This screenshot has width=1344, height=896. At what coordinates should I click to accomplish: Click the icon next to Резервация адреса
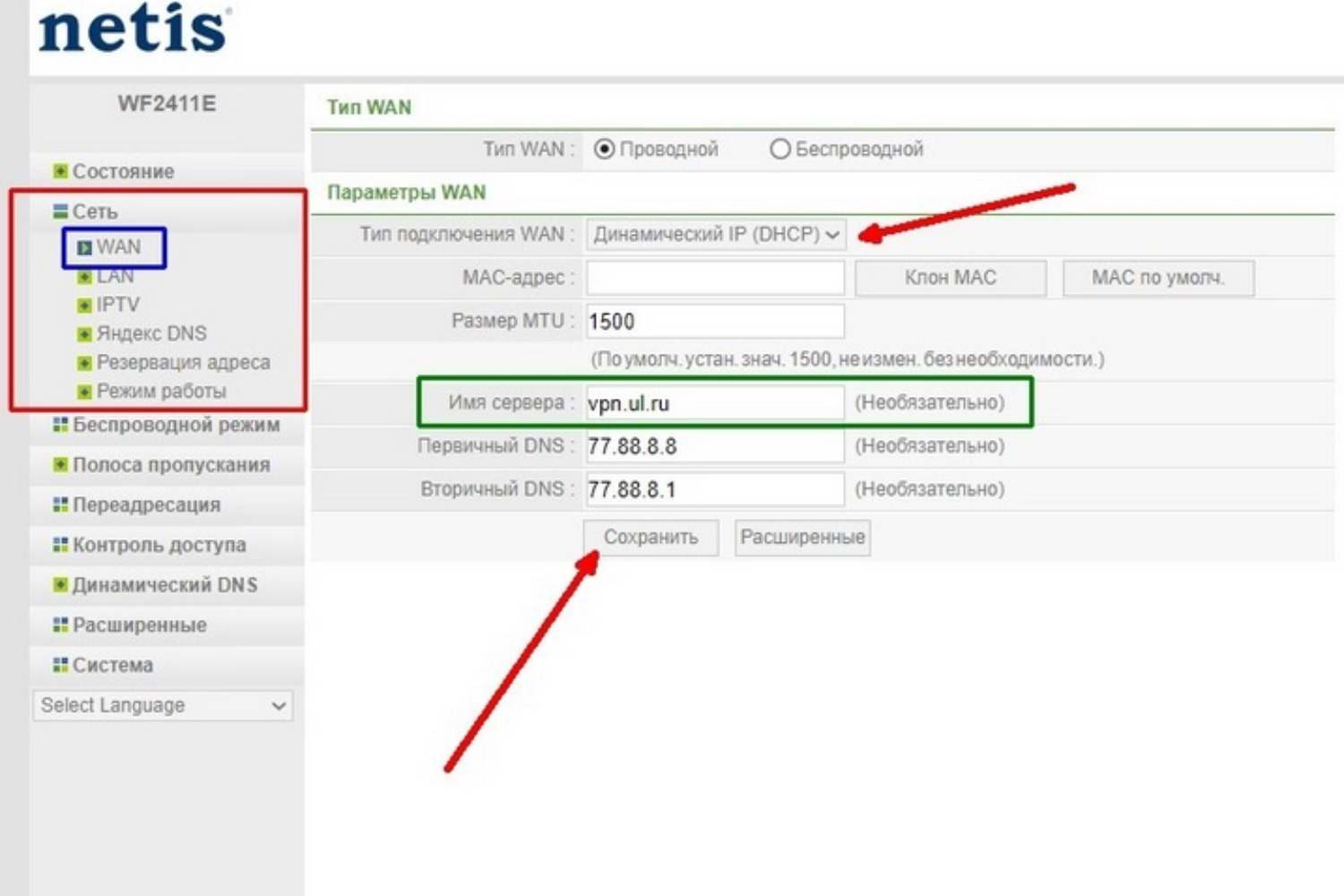pyautogui.click(x=84, y=363)
